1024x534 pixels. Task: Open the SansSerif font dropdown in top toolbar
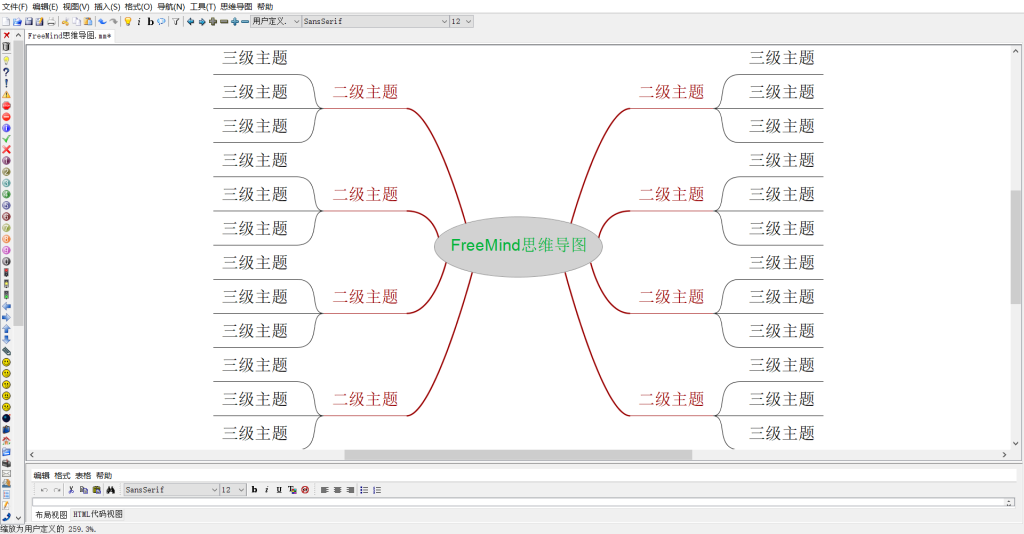pyautogui.click(x=376, y=22)
